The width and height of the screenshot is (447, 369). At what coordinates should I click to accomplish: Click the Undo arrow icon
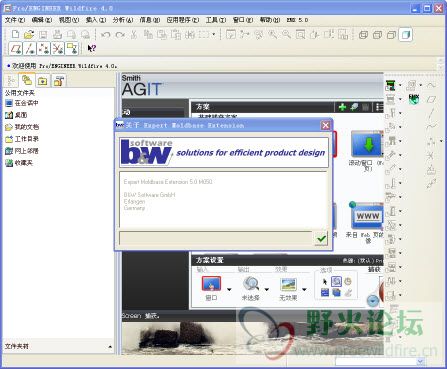pyautogui.click(x=105, y=35)
